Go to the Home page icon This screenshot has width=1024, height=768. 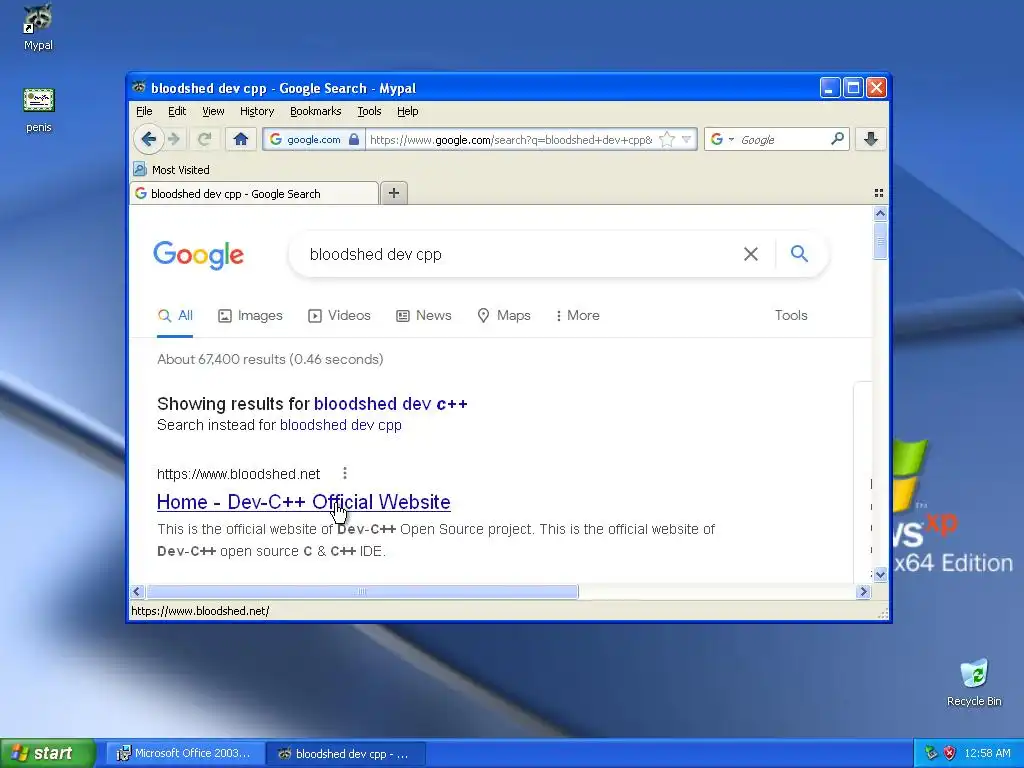click(240, 139)
